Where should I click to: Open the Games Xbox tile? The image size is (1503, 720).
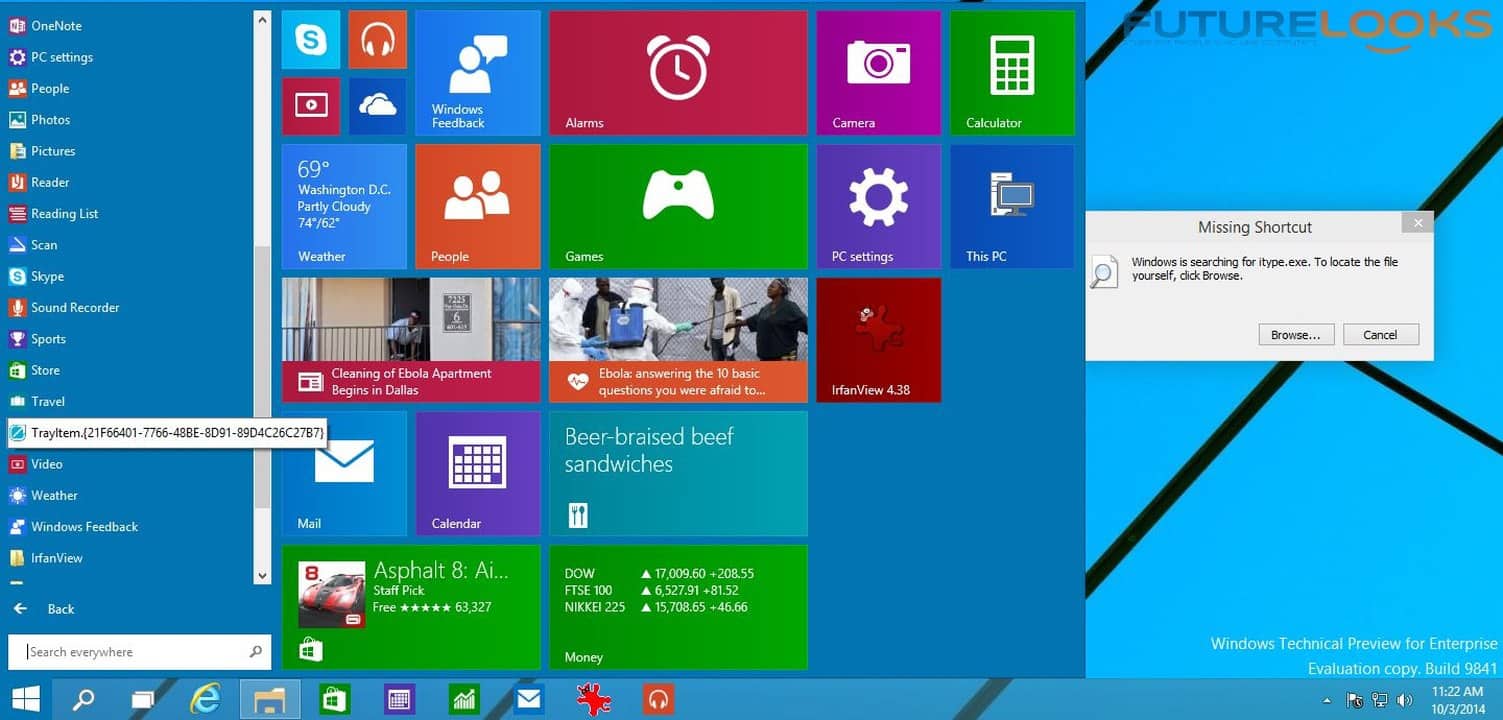click(x=678, y=206)
